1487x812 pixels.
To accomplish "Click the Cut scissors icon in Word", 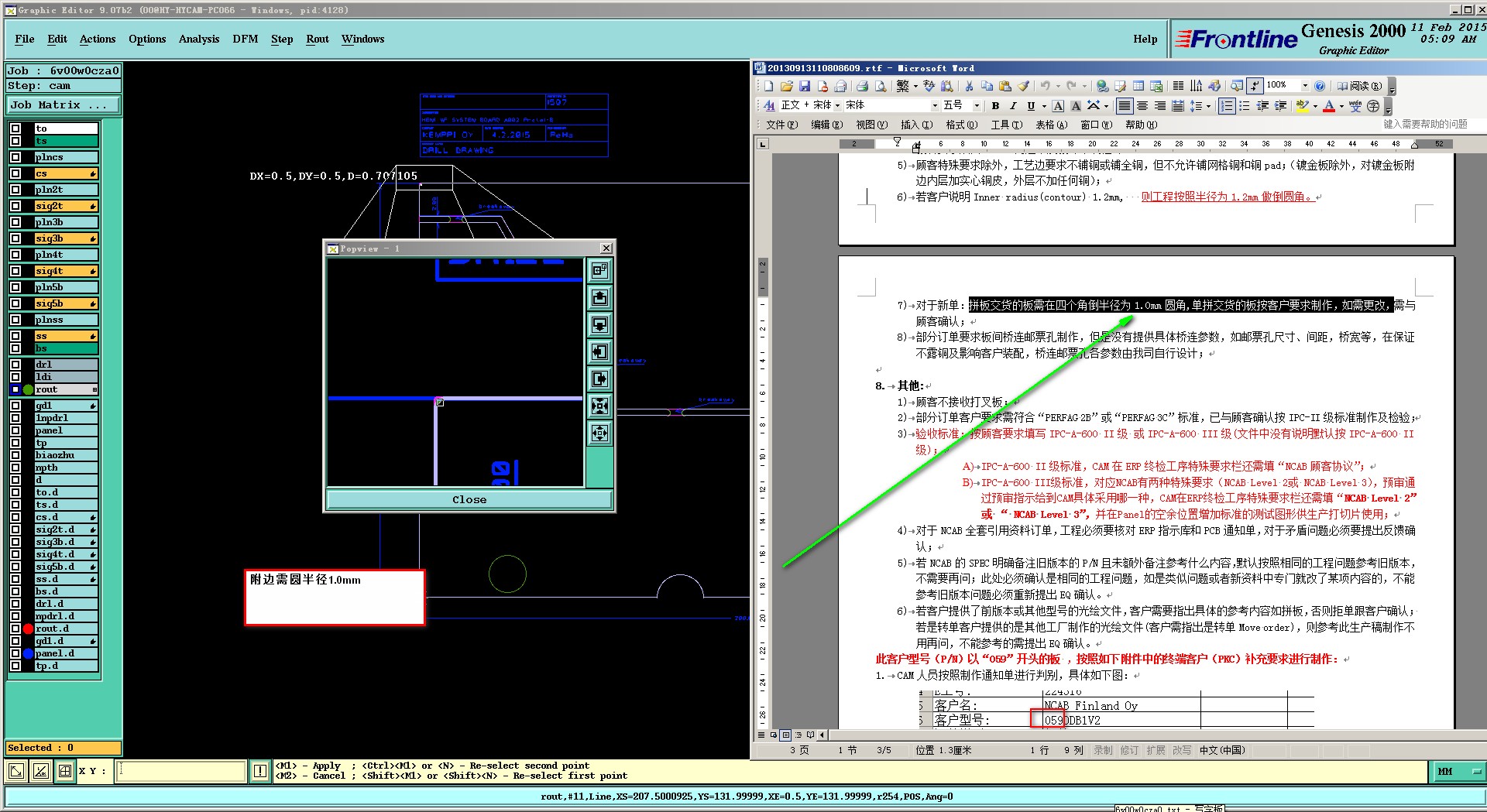I will [x=970, y=86].
